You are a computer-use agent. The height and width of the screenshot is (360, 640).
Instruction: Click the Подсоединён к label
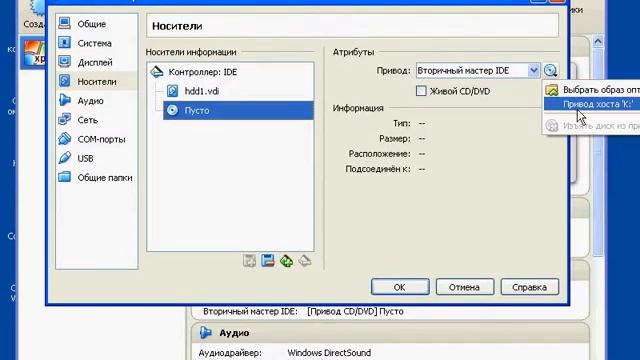coord(378,169)
